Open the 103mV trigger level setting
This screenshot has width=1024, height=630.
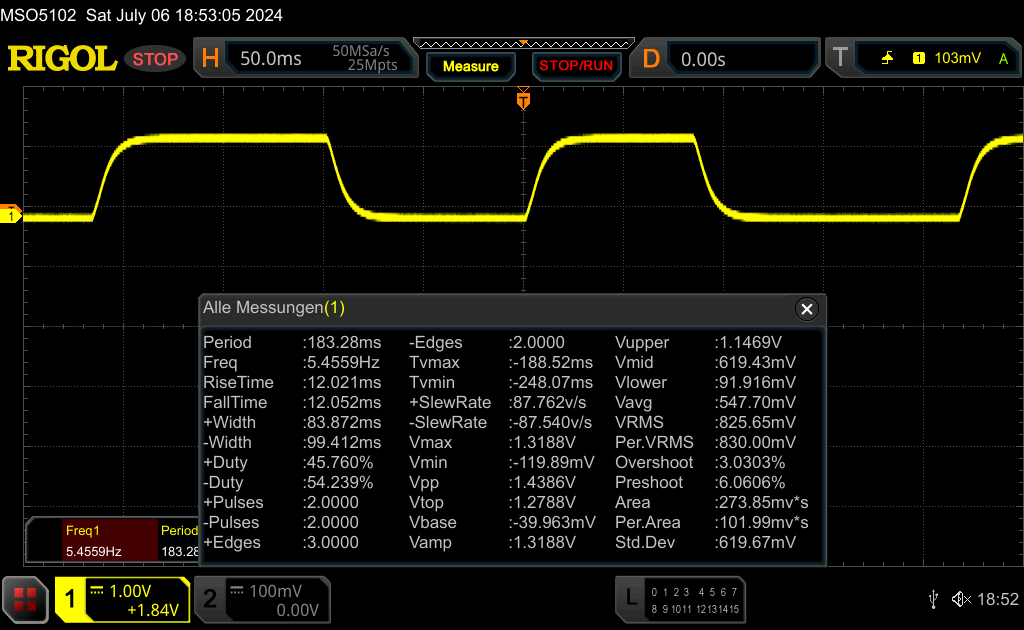pyautogui.click(x=957, y=59)
